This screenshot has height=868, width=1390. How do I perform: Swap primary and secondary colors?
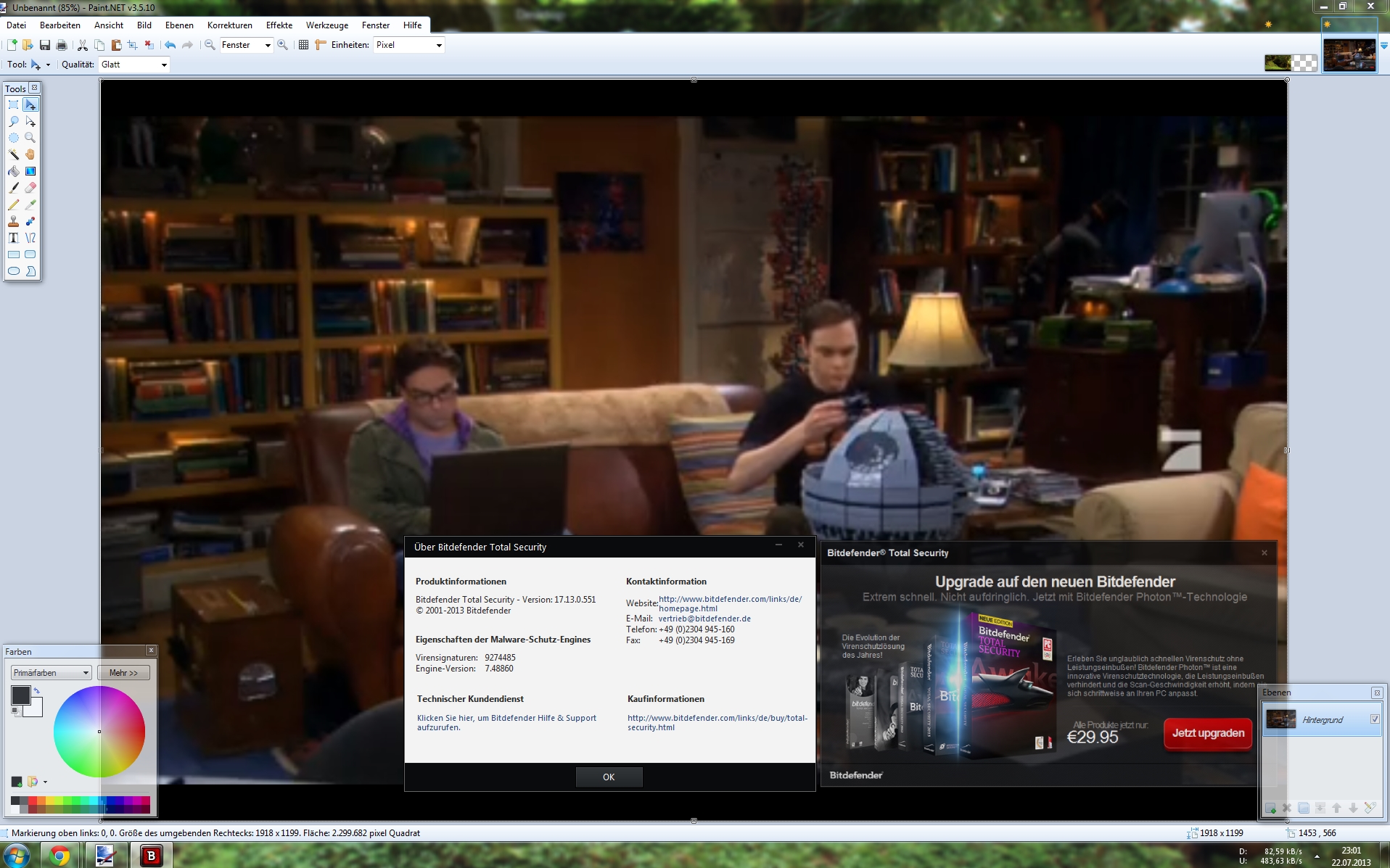click(x=37, y=690)
